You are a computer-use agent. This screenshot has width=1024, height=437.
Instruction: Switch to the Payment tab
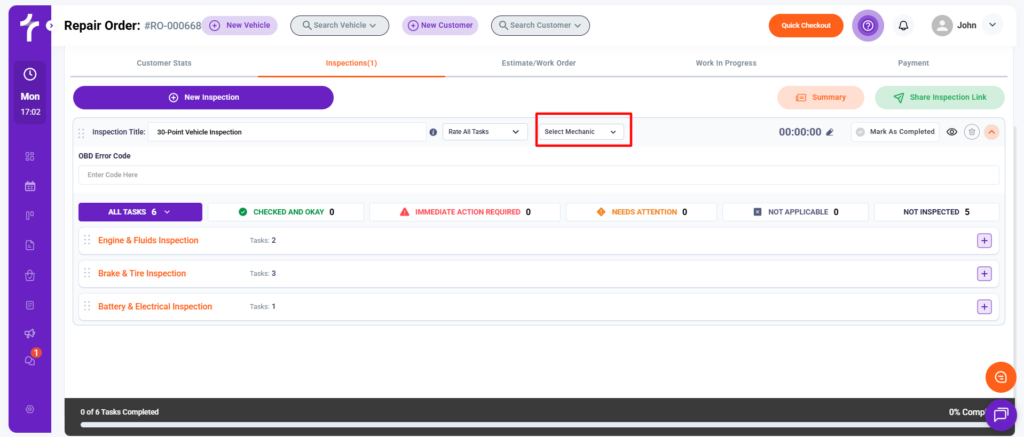[913, 63]
